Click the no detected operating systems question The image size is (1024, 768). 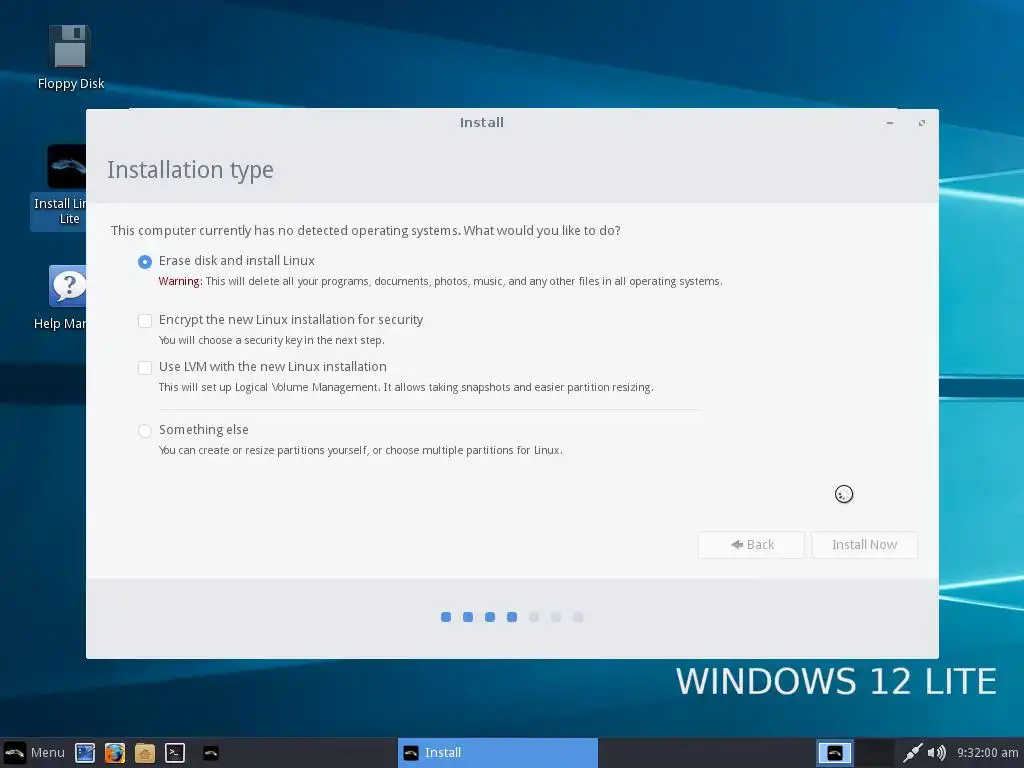[x=366, y=231]
